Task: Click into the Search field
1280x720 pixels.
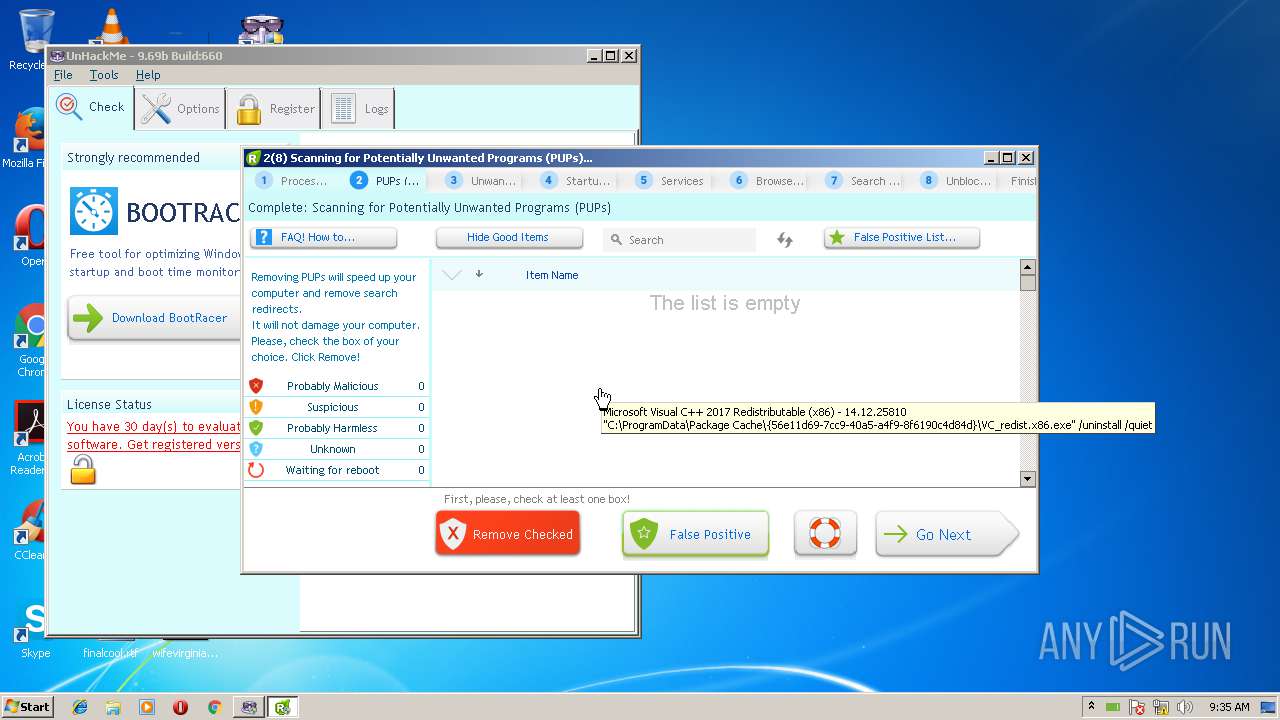Action: click(680, 240)
